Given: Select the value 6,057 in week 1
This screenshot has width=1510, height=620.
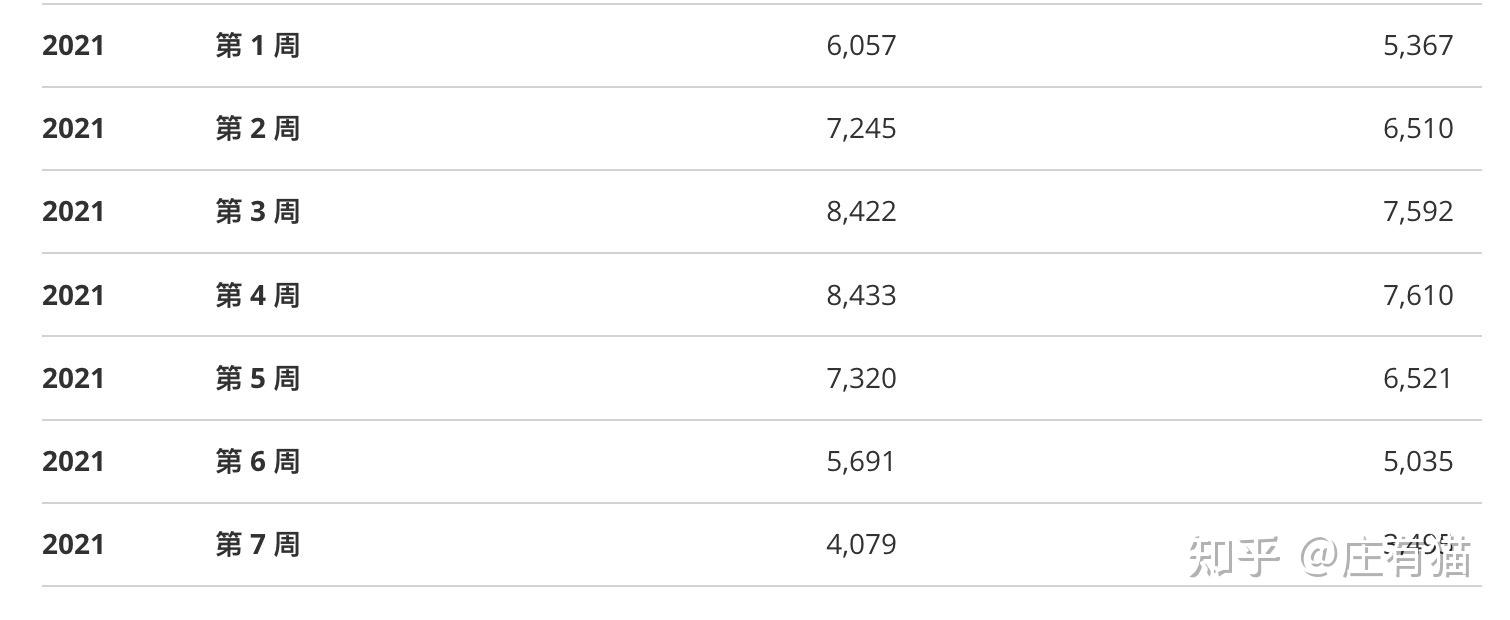Looking at the screenshot, I should (x=861, y=46).
